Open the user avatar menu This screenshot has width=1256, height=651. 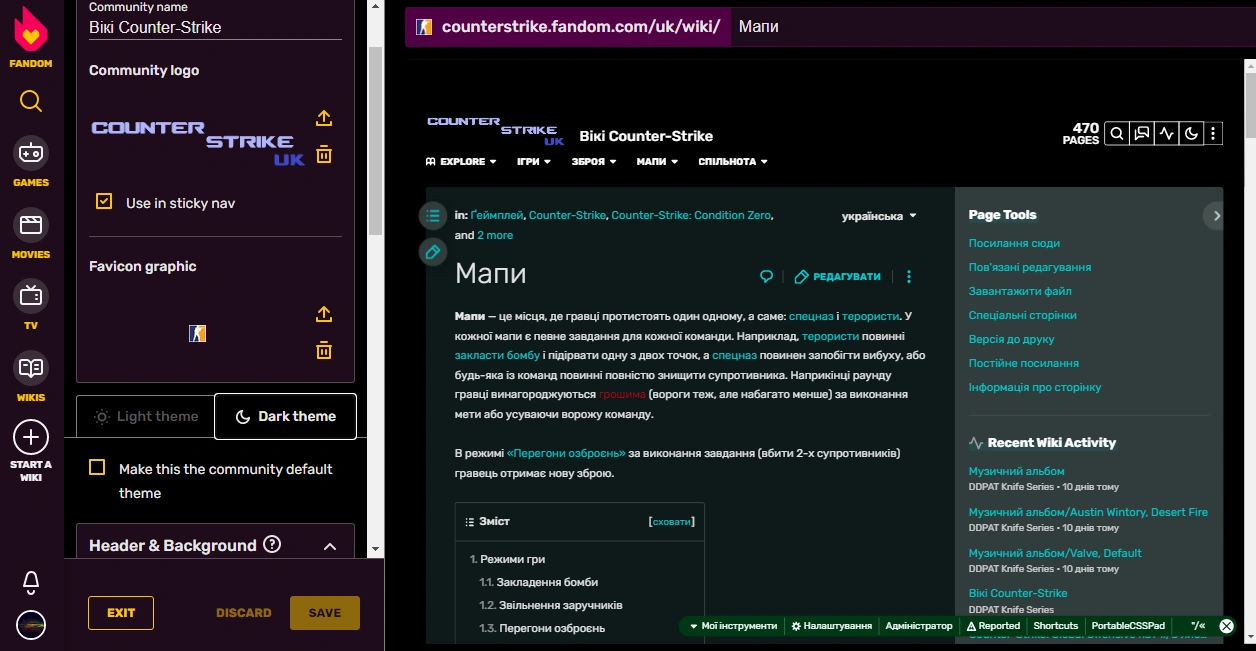coord(31,625)
